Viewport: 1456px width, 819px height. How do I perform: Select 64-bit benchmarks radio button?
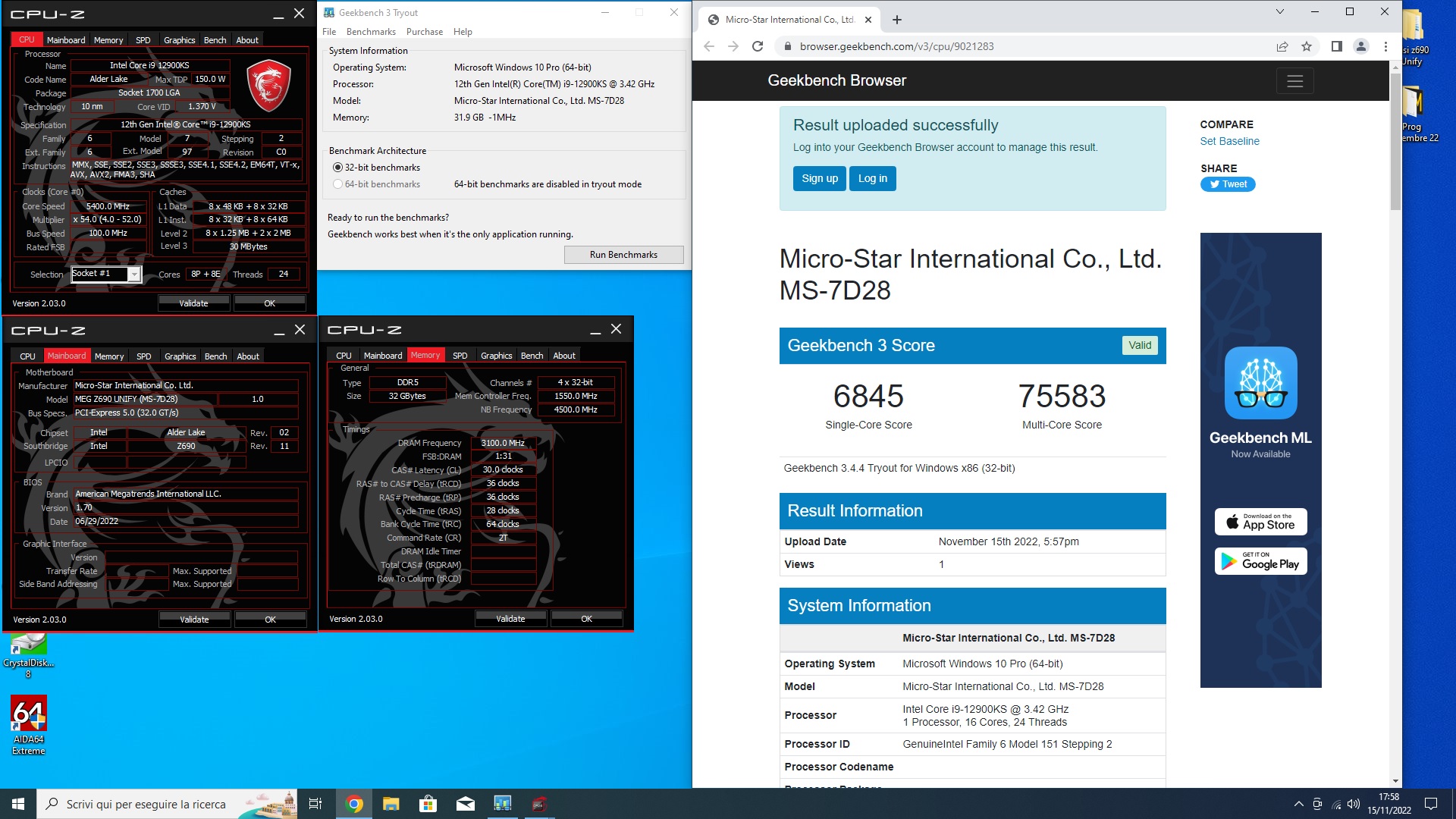tap(338, 184)
